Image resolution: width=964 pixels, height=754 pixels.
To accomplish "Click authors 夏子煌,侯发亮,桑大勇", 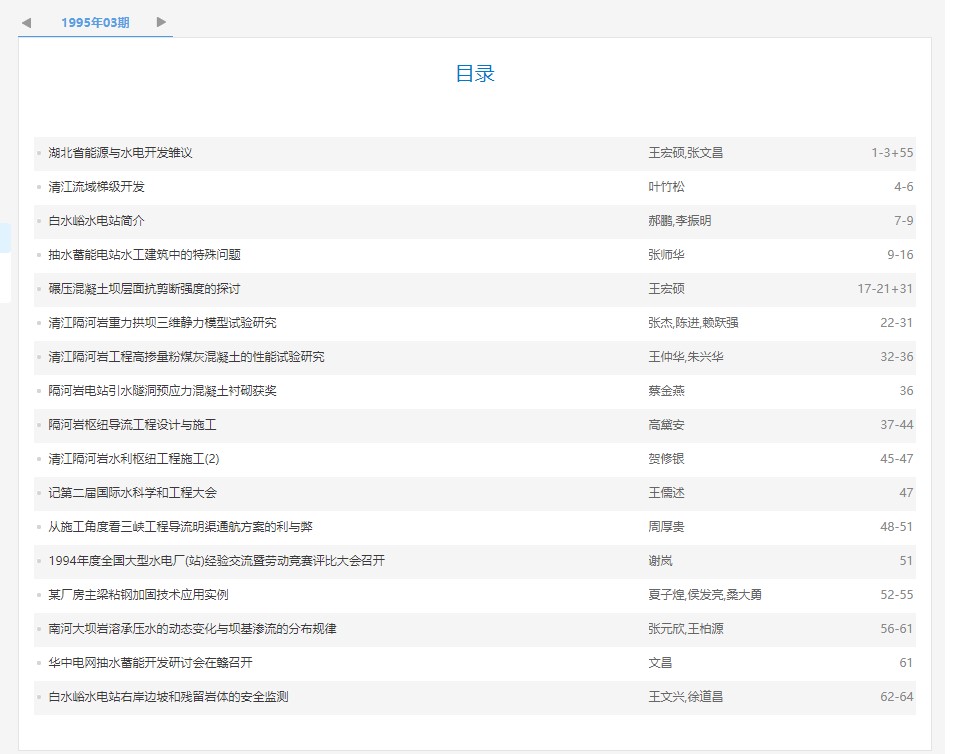I will click(x=705, y=595).
